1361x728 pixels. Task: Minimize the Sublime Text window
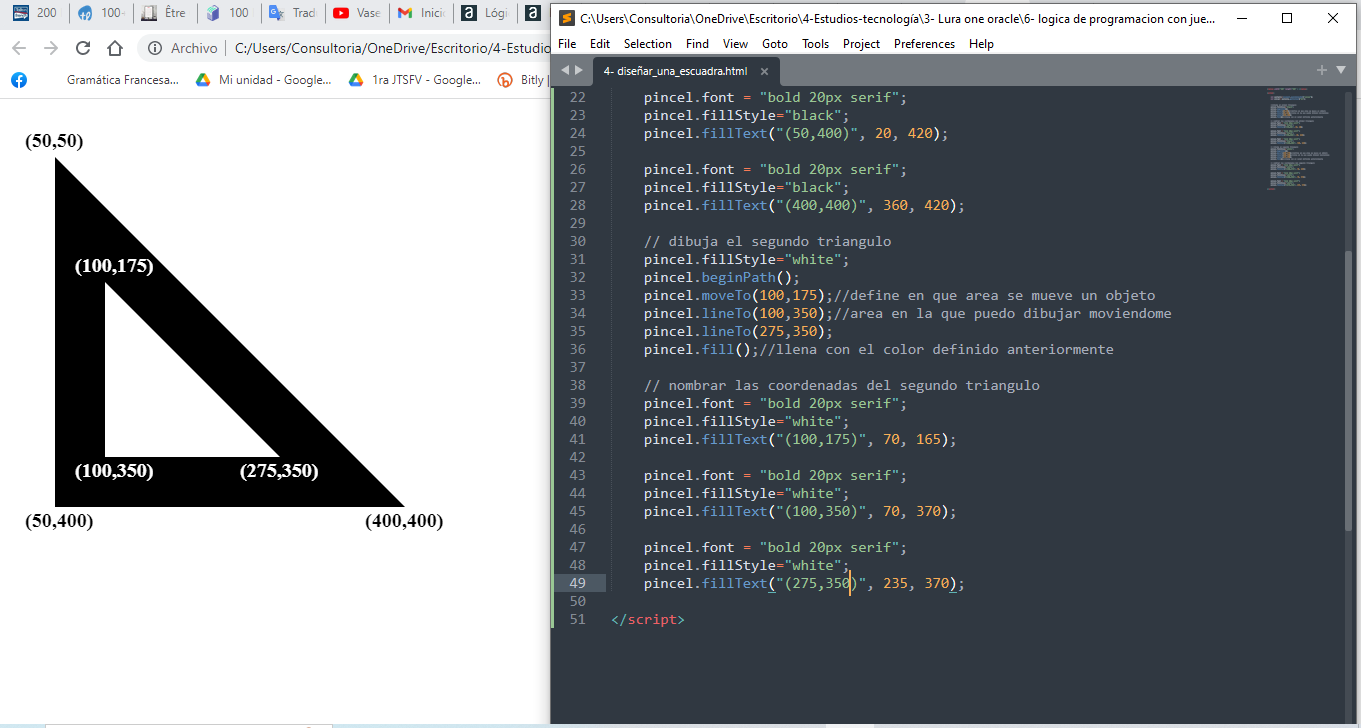(x=1242, y=18)
